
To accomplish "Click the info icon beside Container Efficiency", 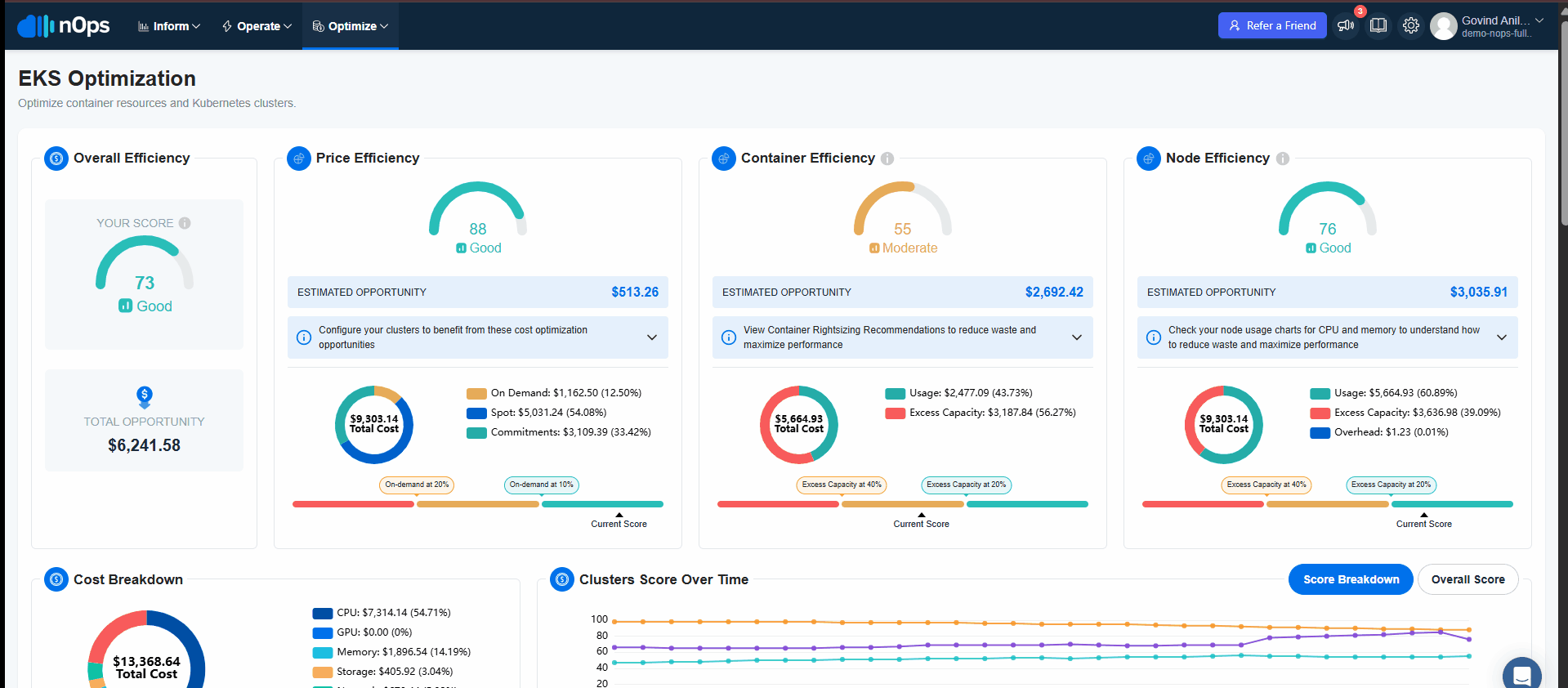I will [x=887, y=159].
